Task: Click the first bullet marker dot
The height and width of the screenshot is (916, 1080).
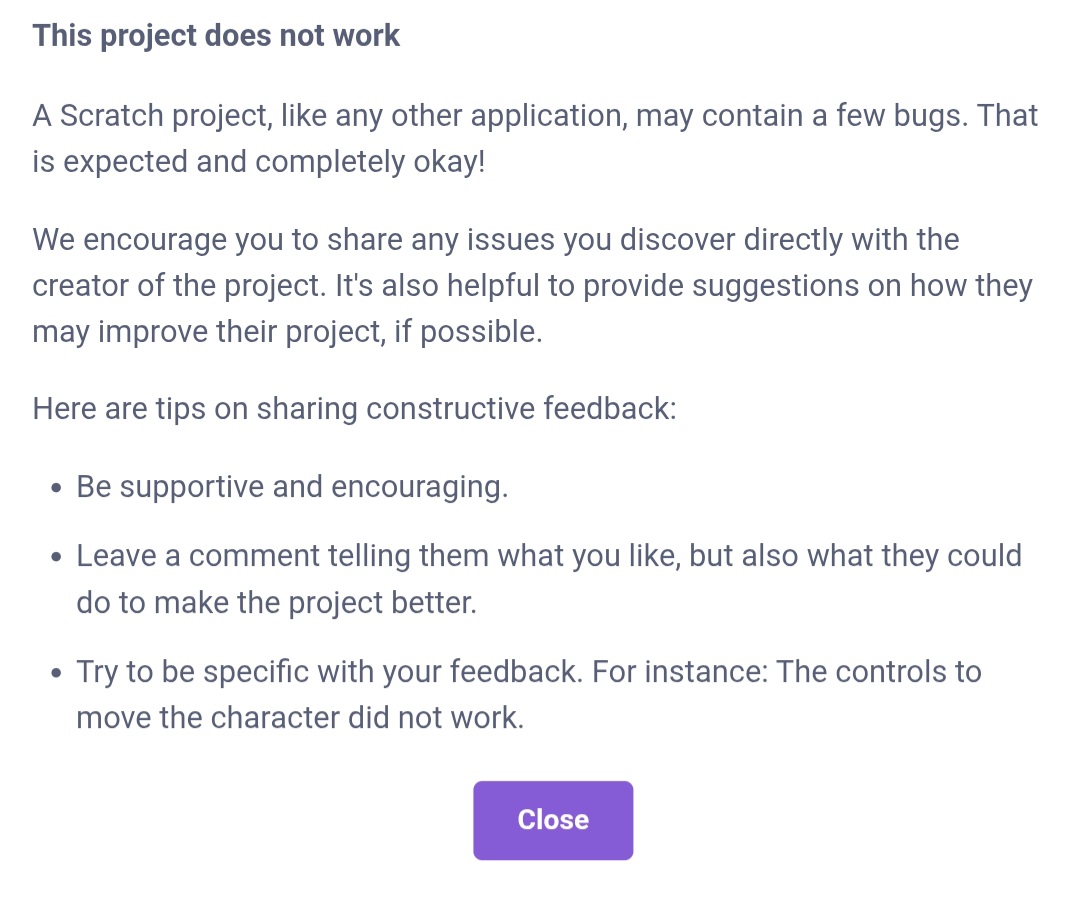Action: point(55,488)
